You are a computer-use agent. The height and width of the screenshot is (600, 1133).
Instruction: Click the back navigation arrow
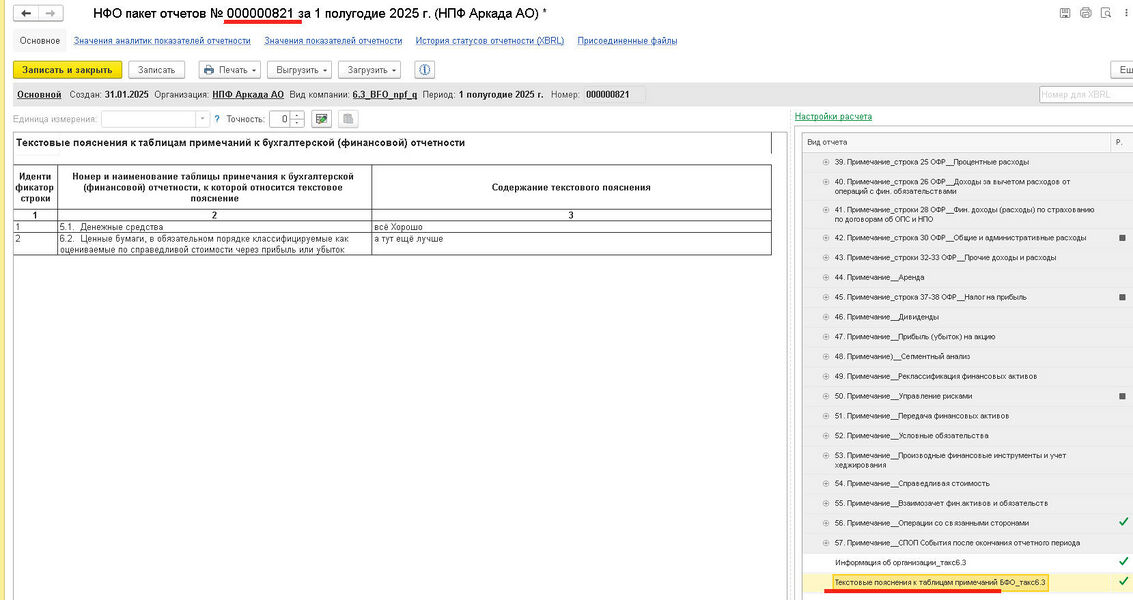pos(25,14)
